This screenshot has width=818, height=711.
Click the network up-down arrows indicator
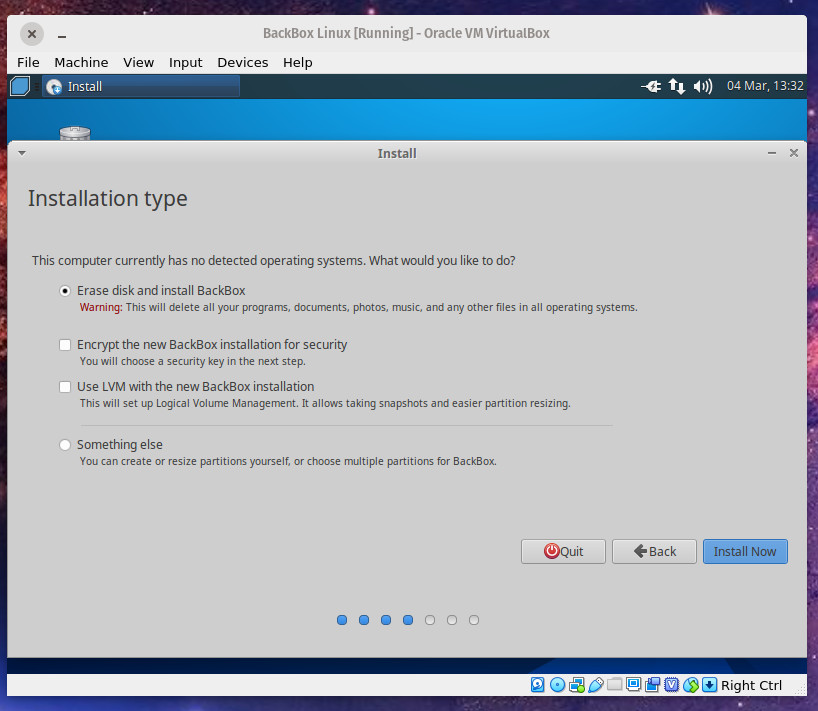click(x=677, y=87)
